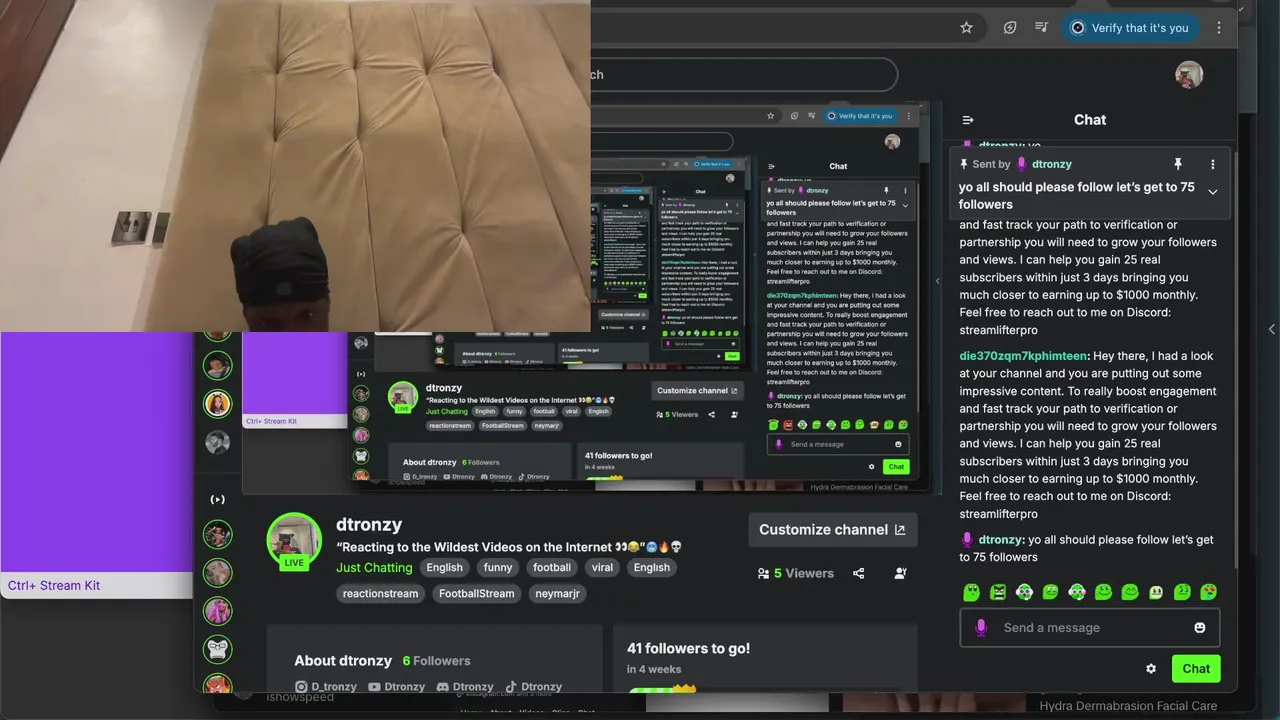Pick the sixth green blob emote
Viewport: 1280px width, 720px height.
coord(1103,592)
